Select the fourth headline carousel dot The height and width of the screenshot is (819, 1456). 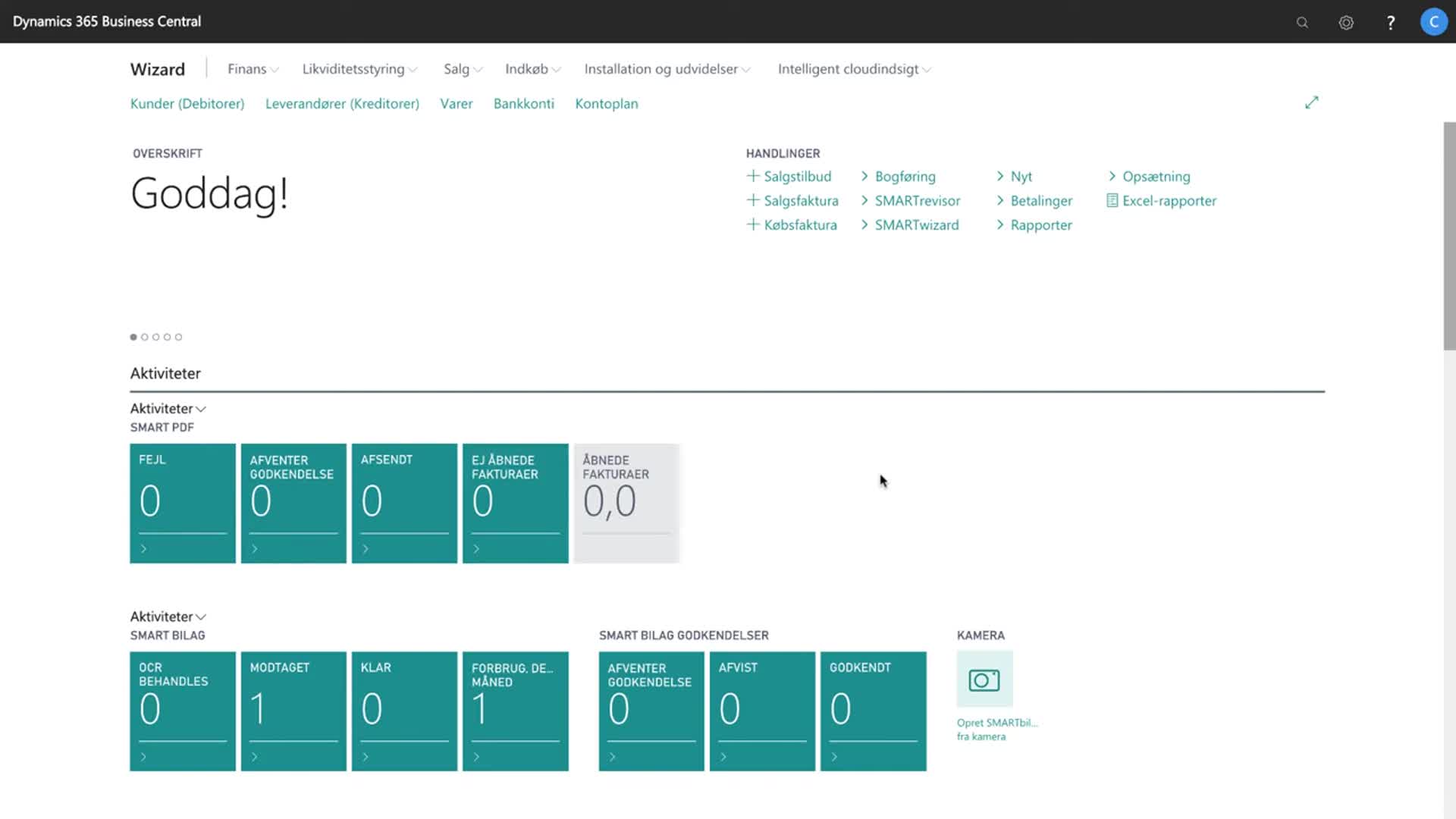point(168,337)
